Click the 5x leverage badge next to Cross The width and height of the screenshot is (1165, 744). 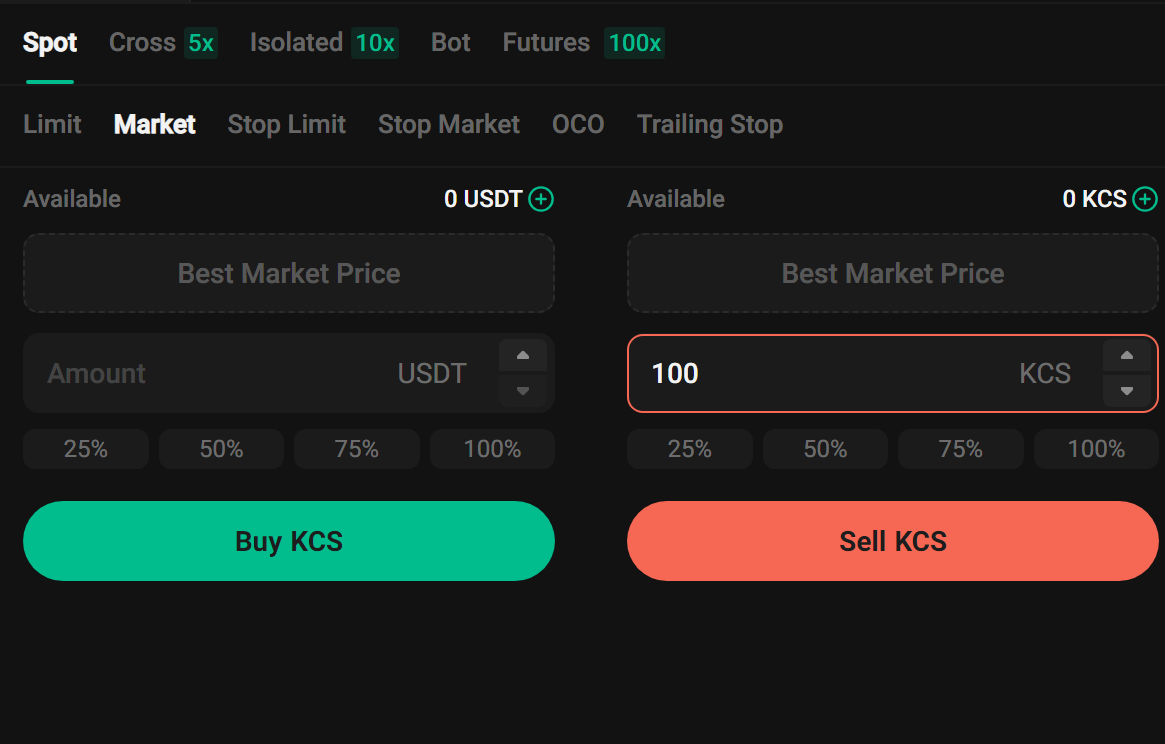(199, 43)
